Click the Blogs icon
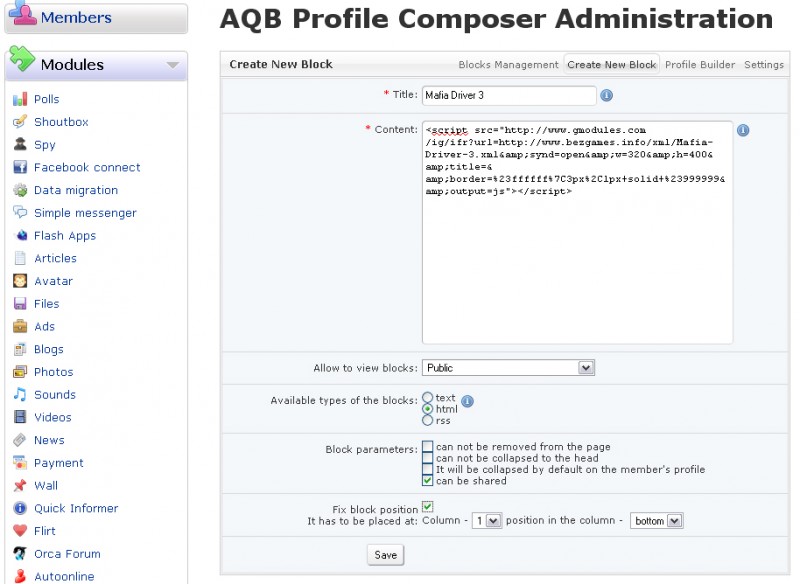Screen dimensions: 800x584 (x=20, y=349)
